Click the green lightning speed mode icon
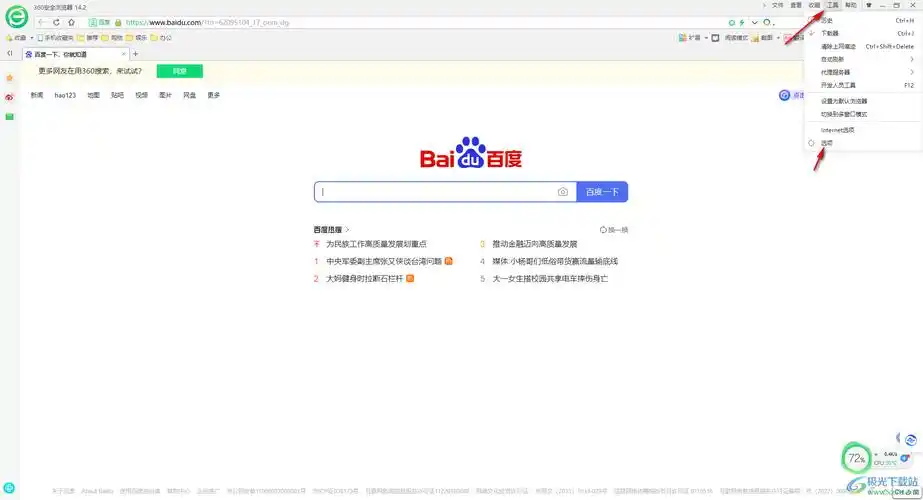The width and height of the screenshot is (923, 500). [742, 22]
